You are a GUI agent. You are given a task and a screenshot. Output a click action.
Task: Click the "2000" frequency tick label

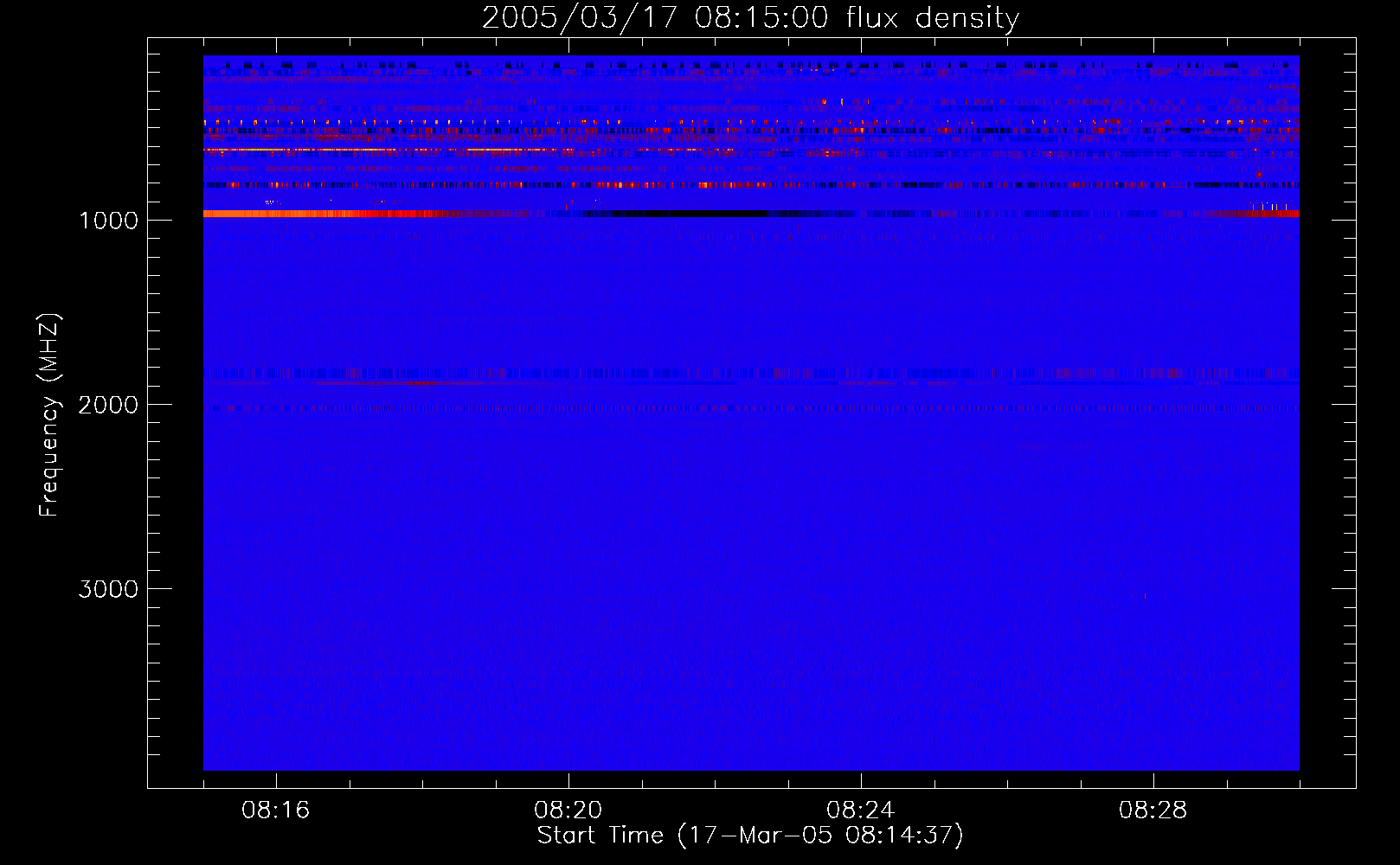tap(108, 405)
